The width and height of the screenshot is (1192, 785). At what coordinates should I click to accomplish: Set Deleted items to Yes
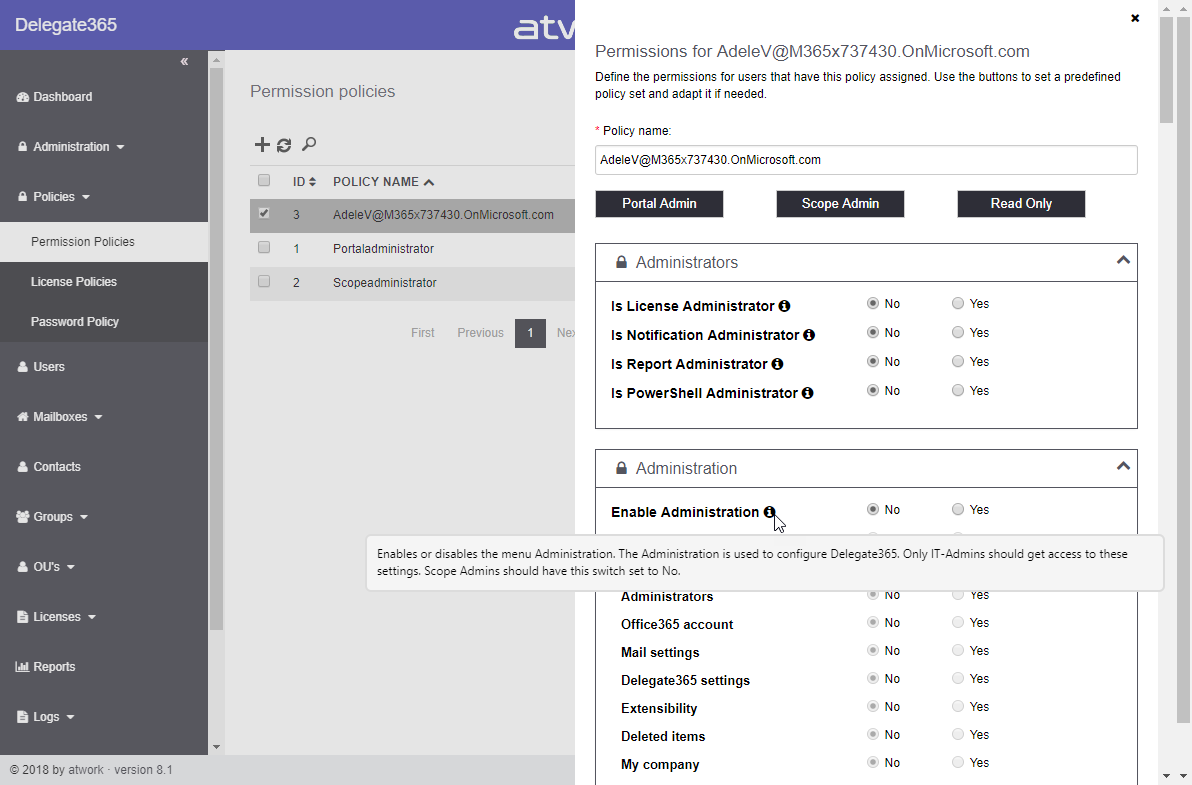[x=958, y=735]
